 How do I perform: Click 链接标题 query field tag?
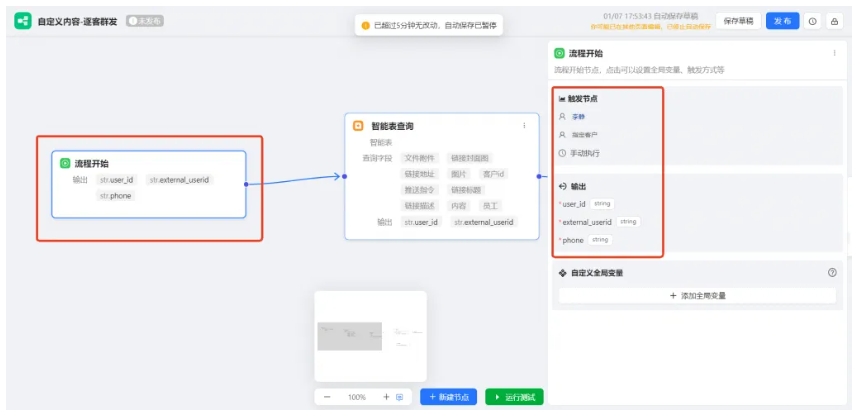coord(466,190)
